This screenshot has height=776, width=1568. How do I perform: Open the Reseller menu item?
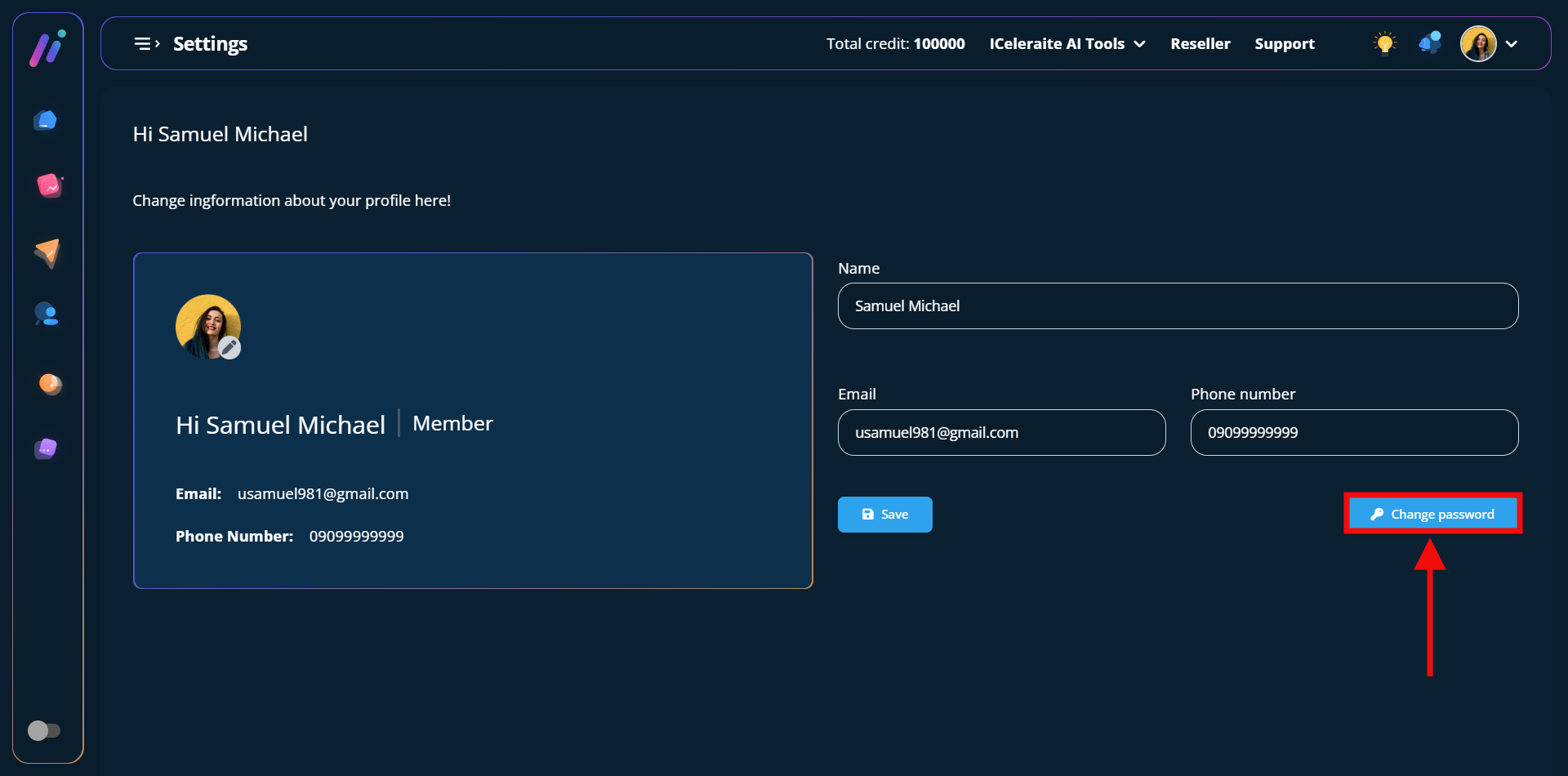[x=1200, y=44]
